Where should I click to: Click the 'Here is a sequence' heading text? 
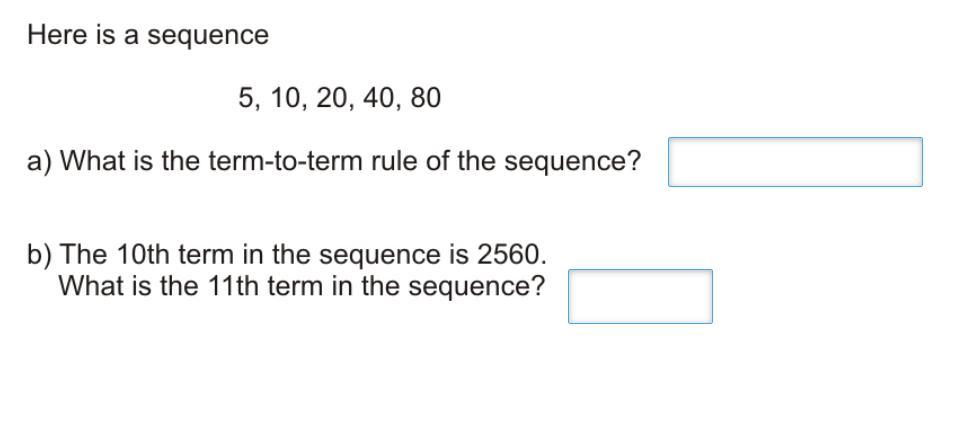[x=148, y=36]
